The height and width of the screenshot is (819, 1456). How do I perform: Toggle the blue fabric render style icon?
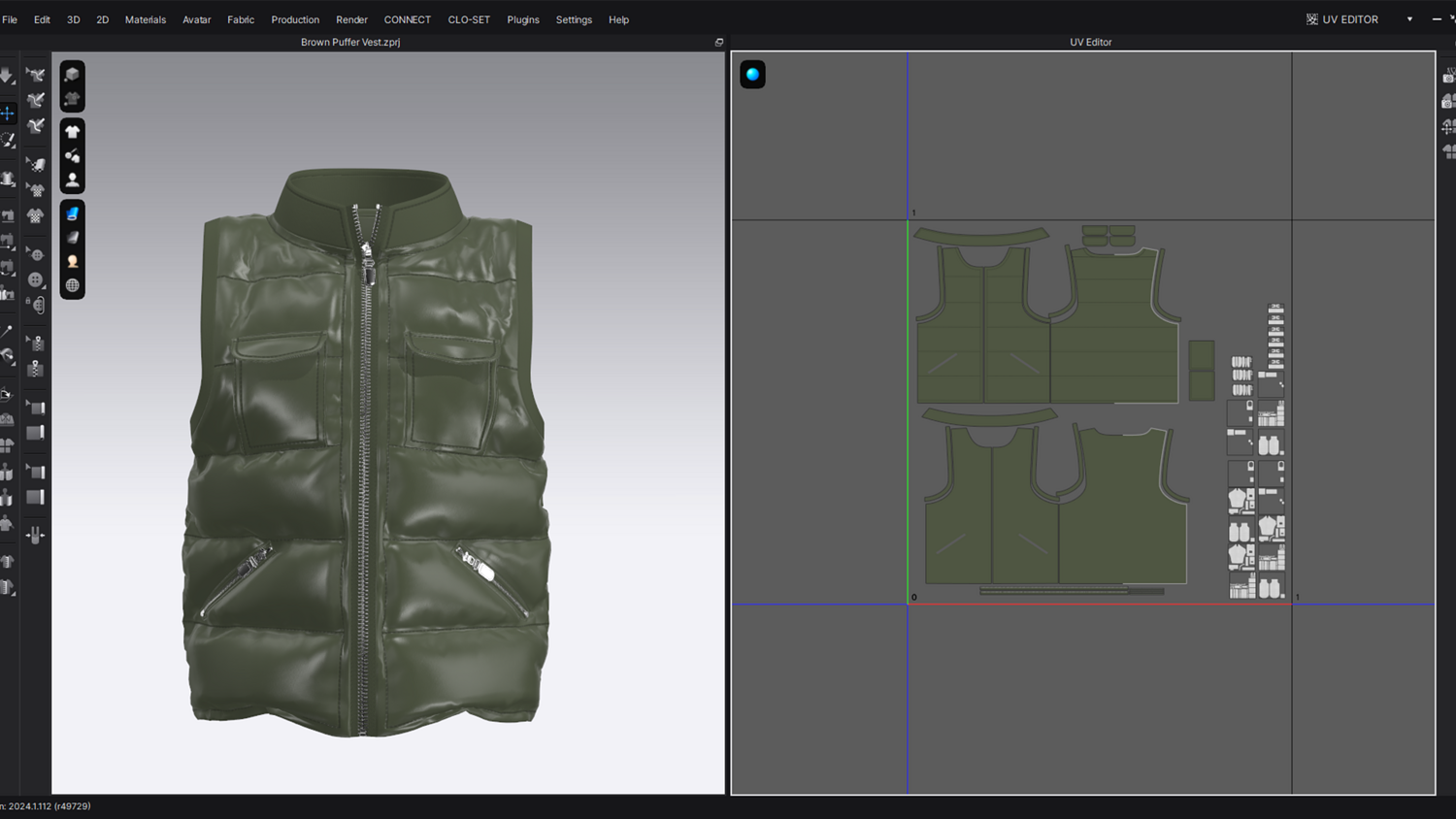72,213
